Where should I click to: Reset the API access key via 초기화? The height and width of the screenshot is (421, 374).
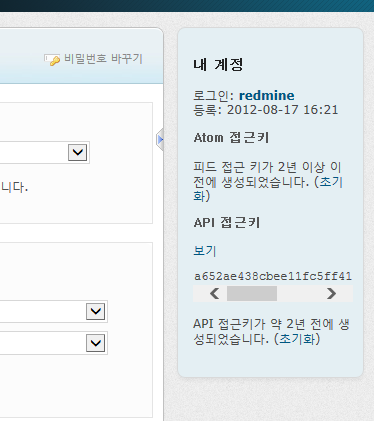pyautogui.click(x=297, y=339)
